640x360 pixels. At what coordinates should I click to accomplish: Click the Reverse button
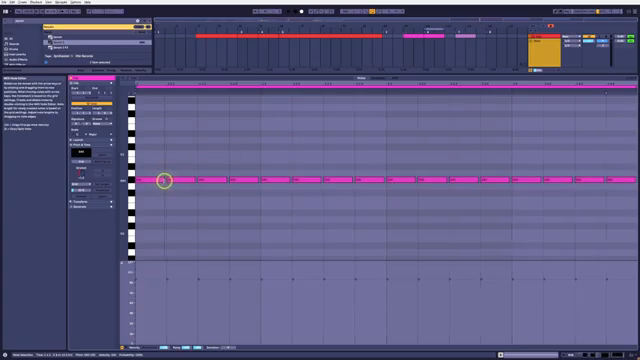click(81, 196)
